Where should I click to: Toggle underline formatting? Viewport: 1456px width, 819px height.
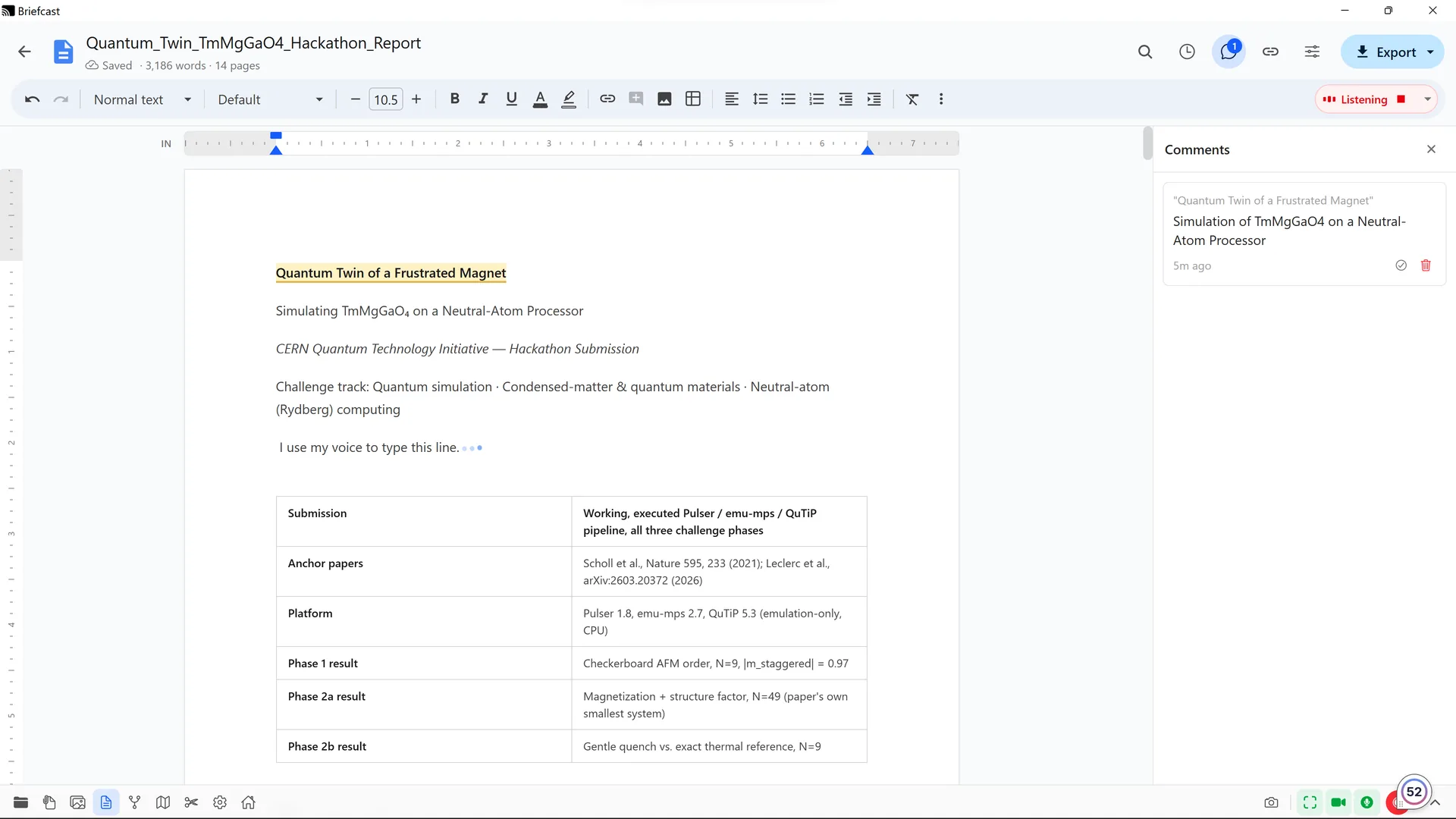point(511,99)
